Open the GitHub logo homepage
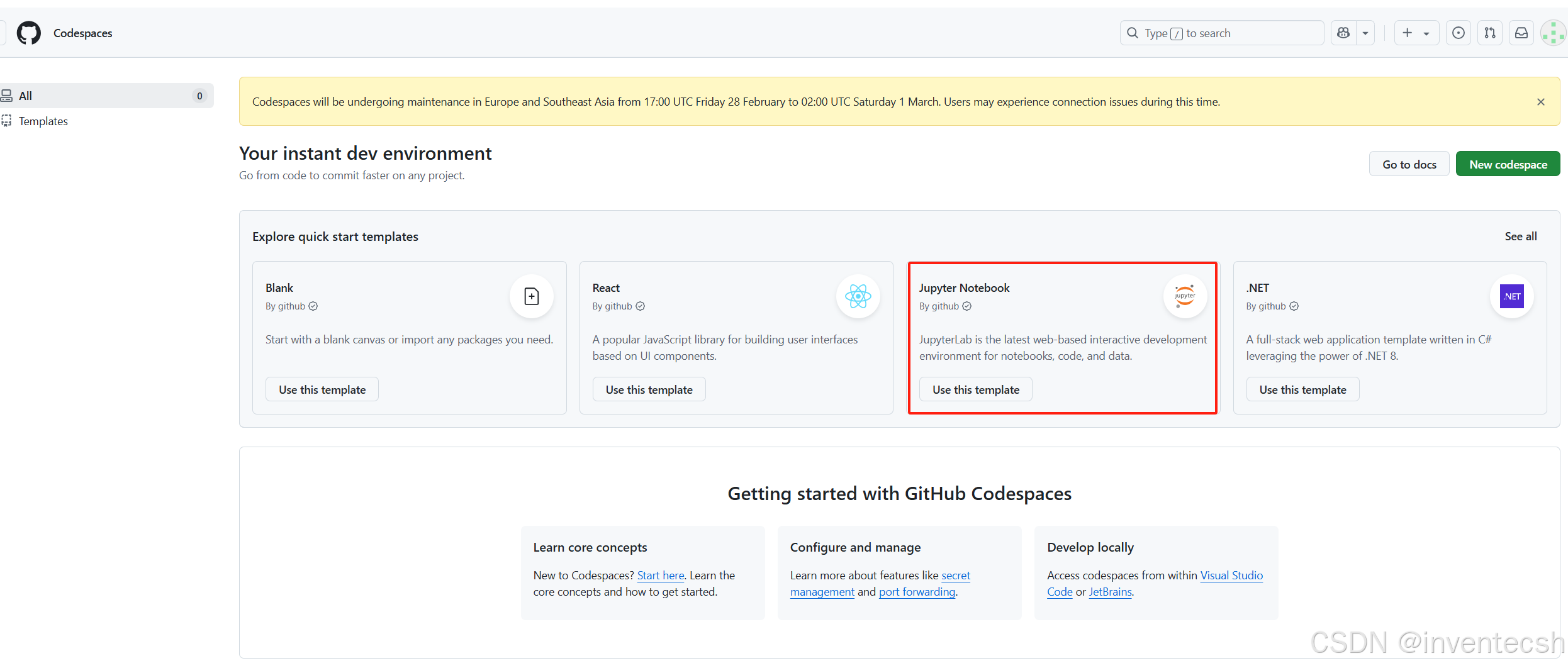Image resolution: width=1568 pixels, height=668 pixels. click(x=28, y=33)
